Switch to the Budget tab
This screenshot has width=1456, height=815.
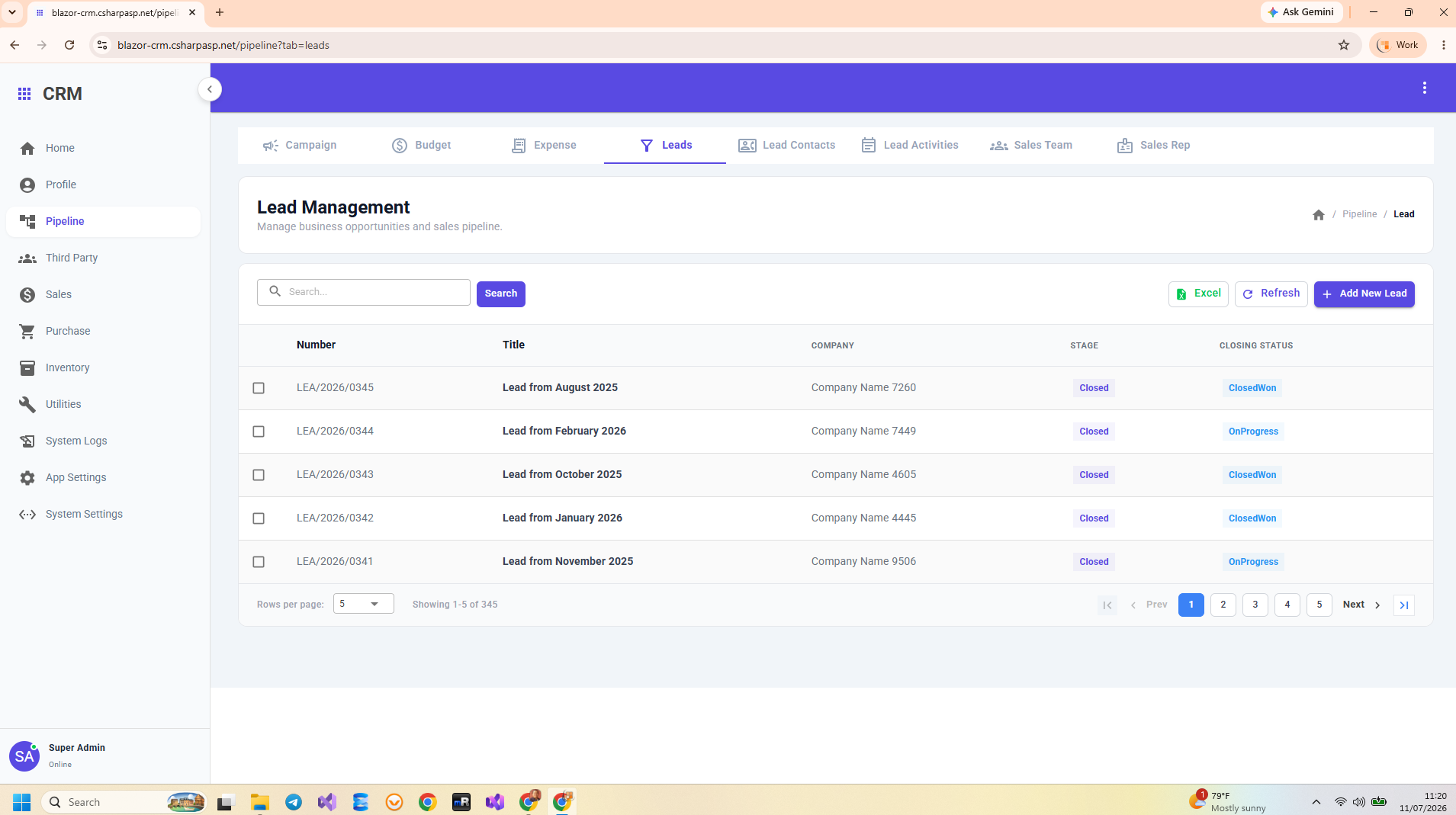point(421,146)
